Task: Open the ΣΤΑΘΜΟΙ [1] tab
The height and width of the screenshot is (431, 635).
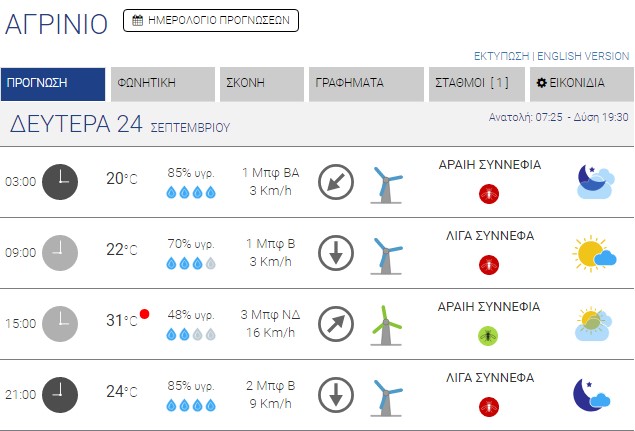Action: pyautogui.click(x=475, y=84)
